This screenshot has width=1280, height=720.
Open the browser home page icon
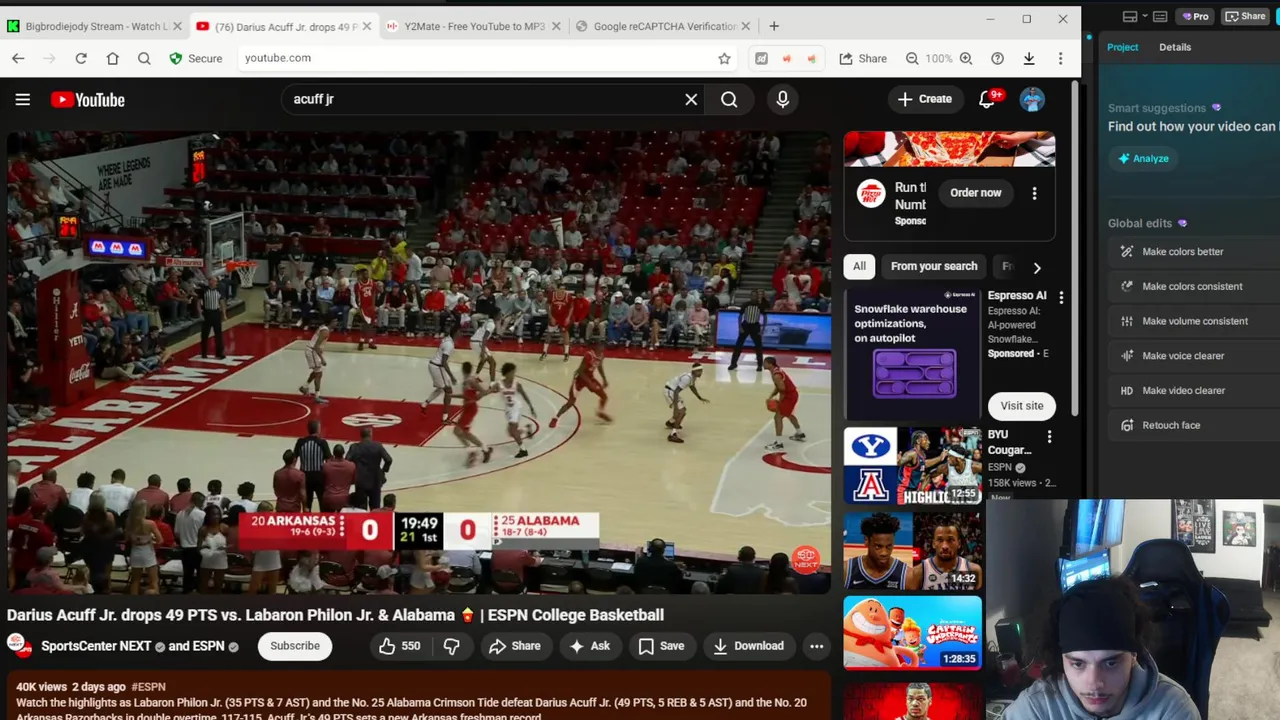point(112,58)
